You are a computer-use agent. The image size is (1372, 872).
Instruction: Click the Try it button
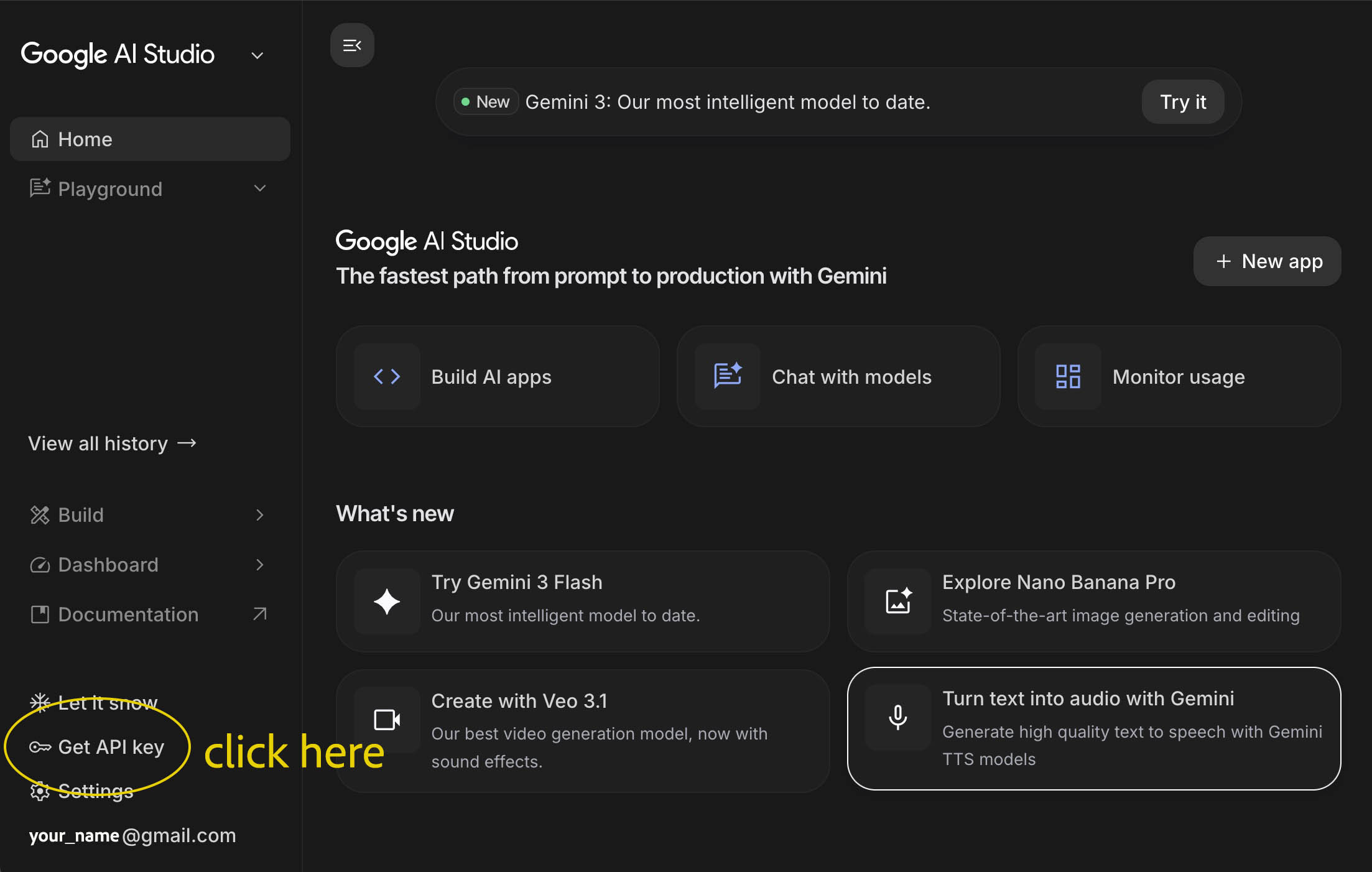[x=1183, y=101]
